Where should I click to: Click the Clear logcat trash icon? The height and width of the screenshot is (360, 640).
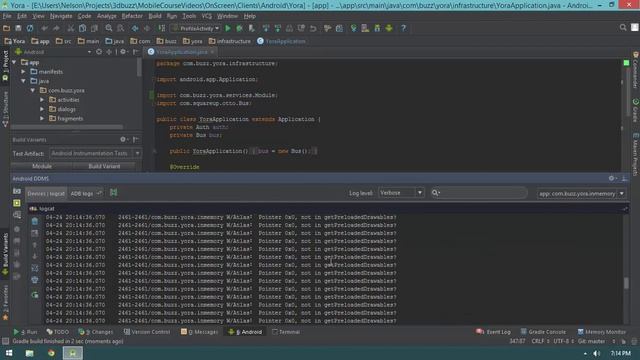(x=35, y=221)
